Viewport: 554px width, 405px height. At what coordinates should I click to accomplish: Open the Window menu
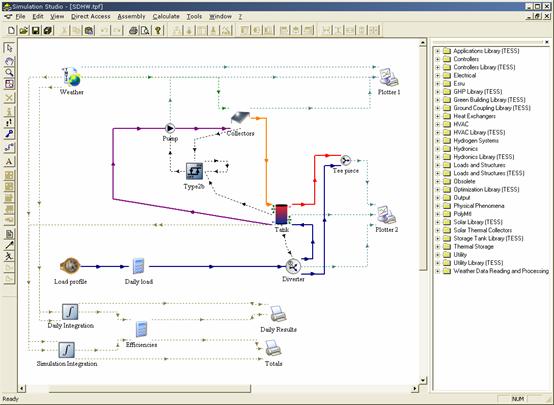pyautogui.click(x=220, y=17)
